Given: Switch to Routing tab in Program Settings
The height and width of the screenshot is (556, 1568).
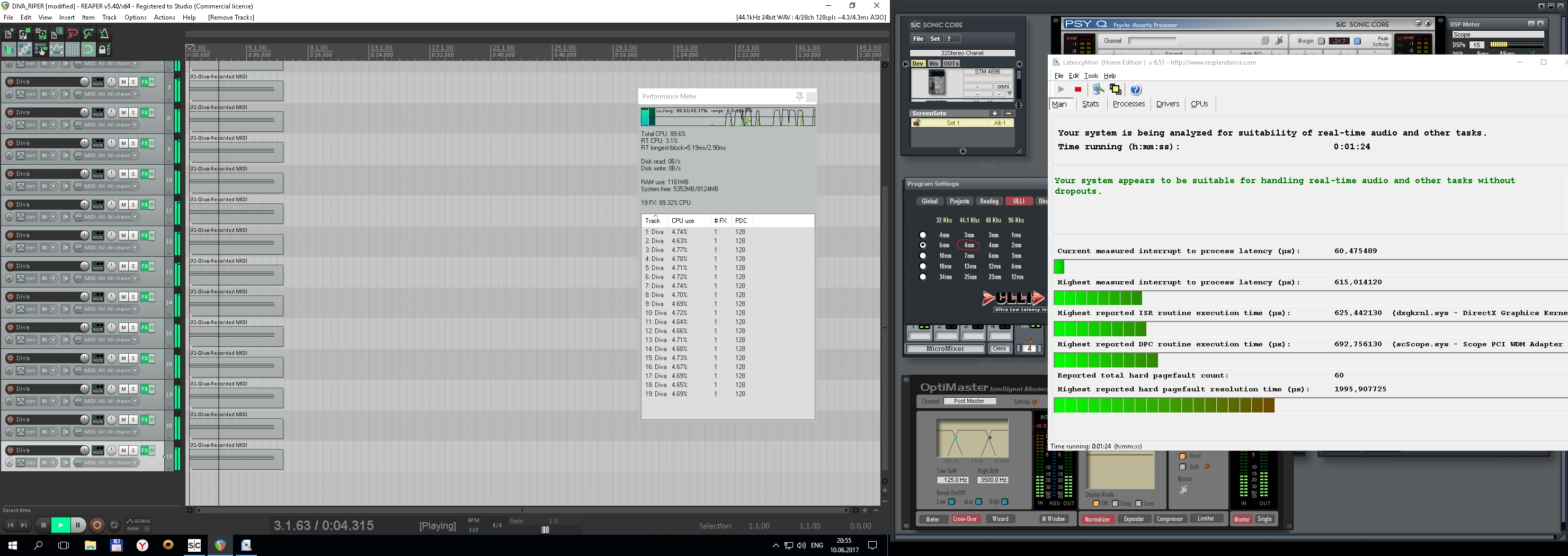Looking at the screenshot, I should 988,201.
